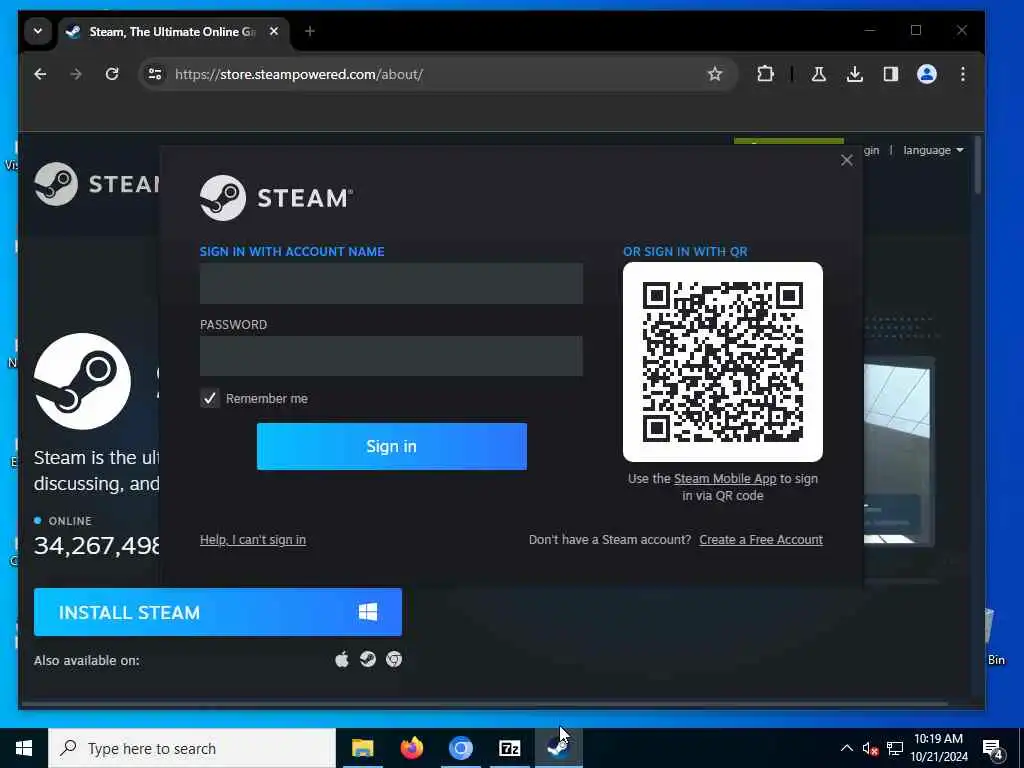Open Chrome Labs flask icon
Image resolution: width=1024 pixels, height=768 pixels.
pyautogui.click(x=819, y=74)
